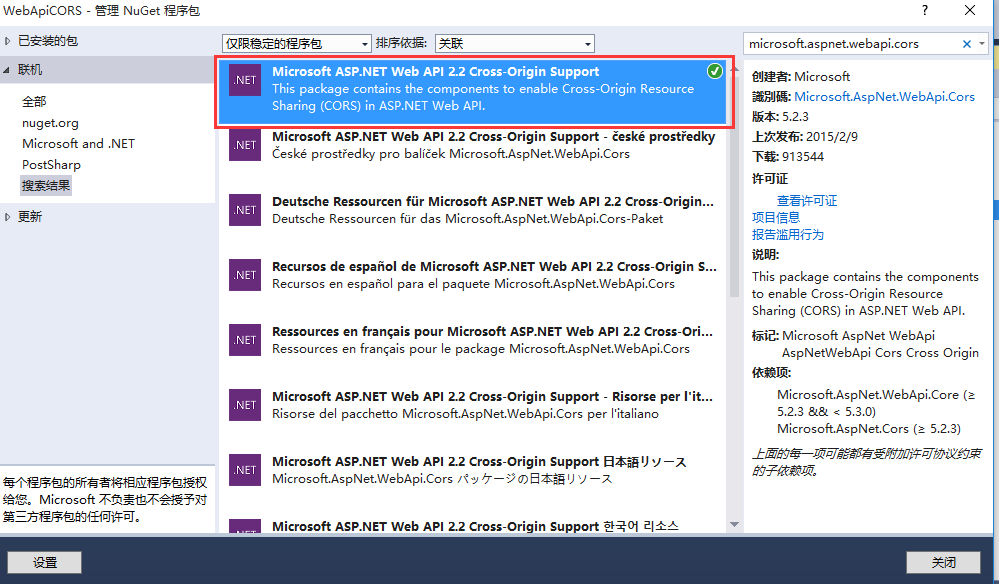Screen dimensions: 999x584
Task: Click dependency Microsoft.AspNet.WebApi.Core entry
Action: point(876,403)
